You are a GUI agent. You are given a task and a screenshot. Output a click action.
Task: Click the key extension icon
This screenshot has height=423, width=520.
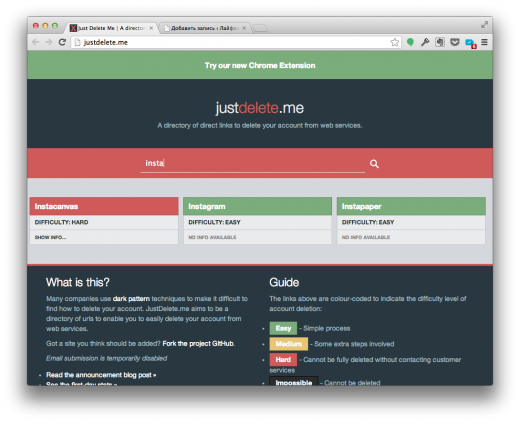(x=425, y=42)
